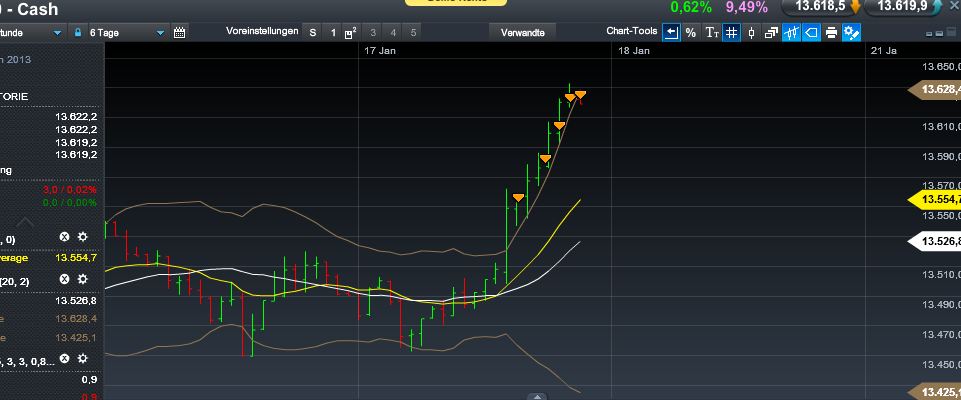This screenshot has width=961, height=400.
Task: Toggle the scroll-to-latest arrow tool
Action: (671, 33)
